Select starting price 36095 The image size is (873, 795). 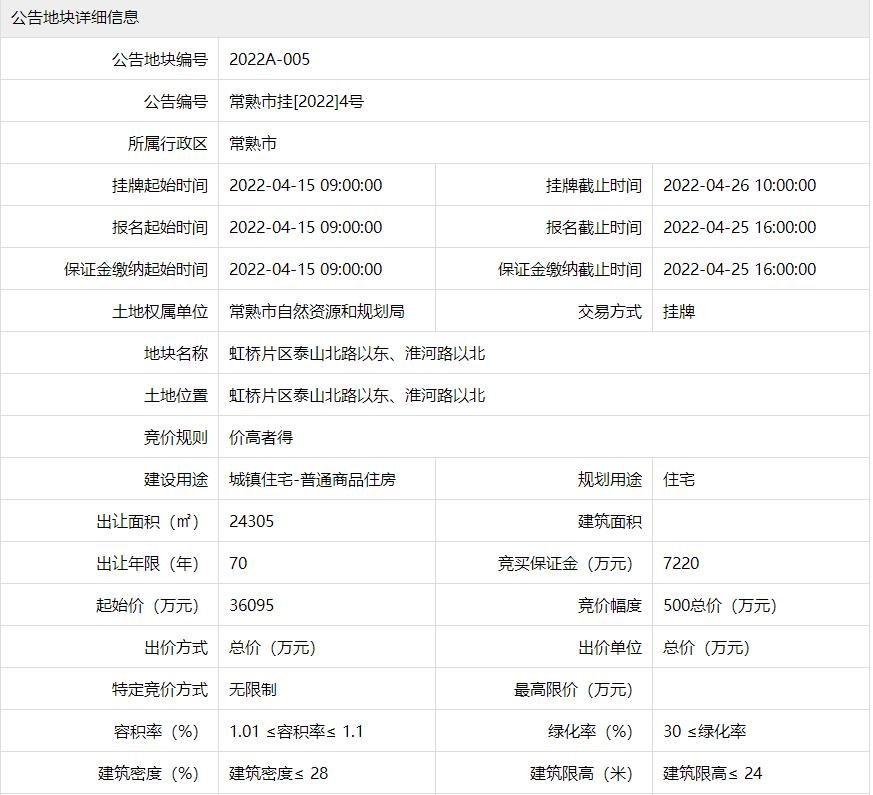coord(252,606)
